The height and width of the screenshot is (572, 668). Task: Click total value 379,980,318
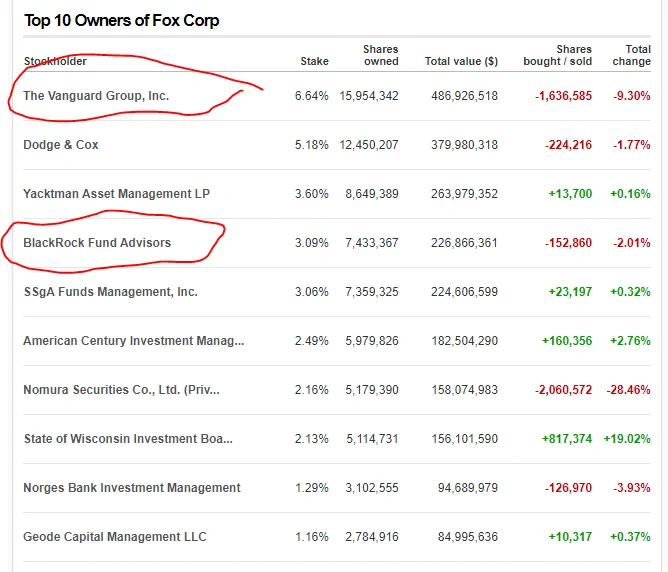(x=464, y=145)
